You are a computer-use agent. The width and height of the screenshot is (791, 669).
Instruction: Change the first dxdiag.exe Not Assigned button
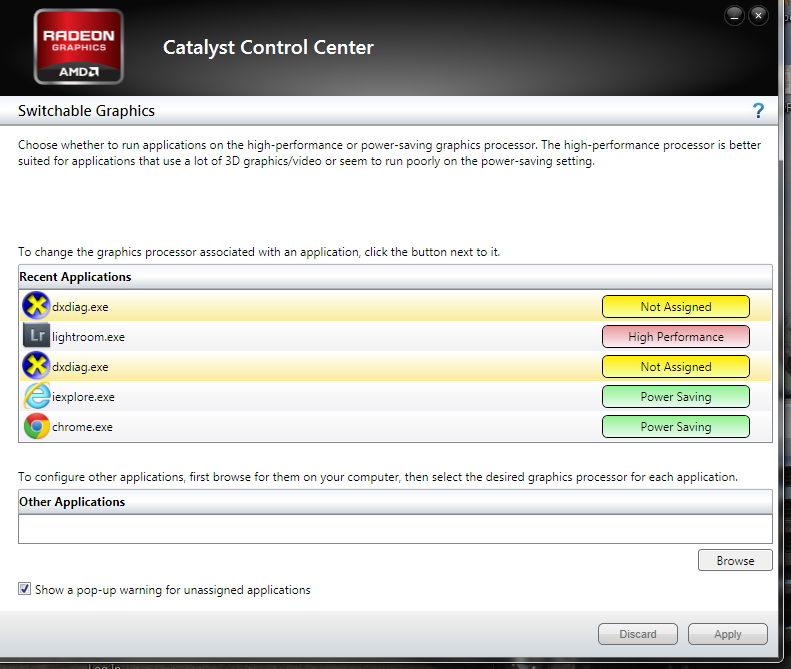(x=675, y=307)
